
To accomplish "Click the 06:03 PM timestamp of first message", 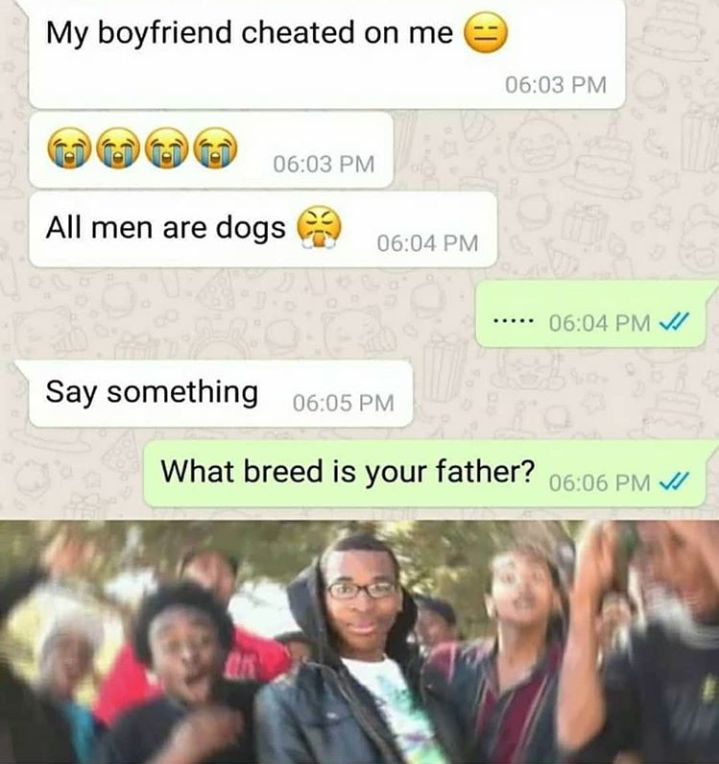I will (x=556, y=85).
